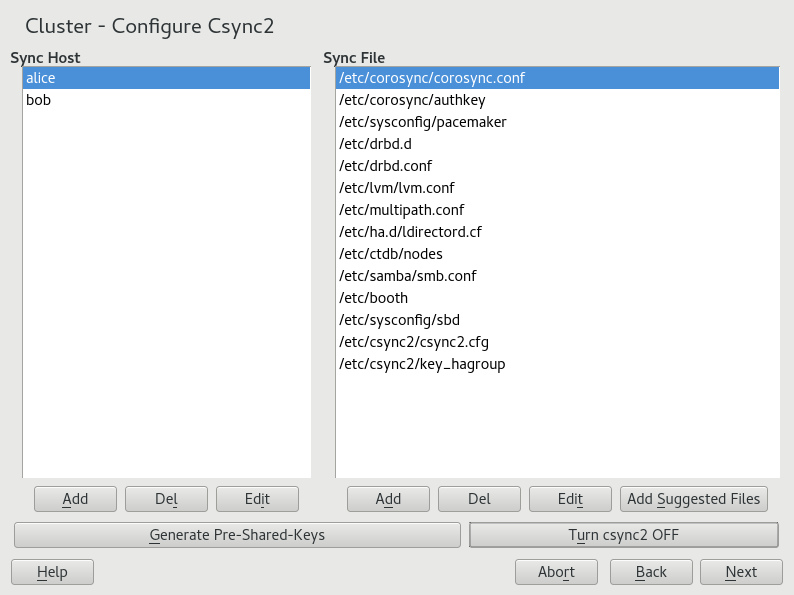Viewport: 794px width, 595px height.
Task: Click Add button under Sync File
Action: 388,499
